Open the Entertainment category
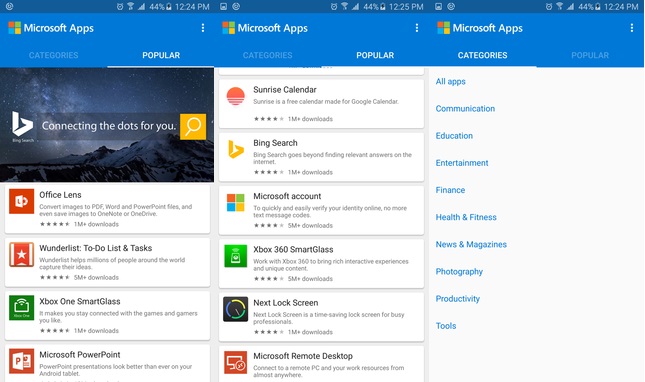This screenshot has width=645, height=382. [x=462, y=163]
